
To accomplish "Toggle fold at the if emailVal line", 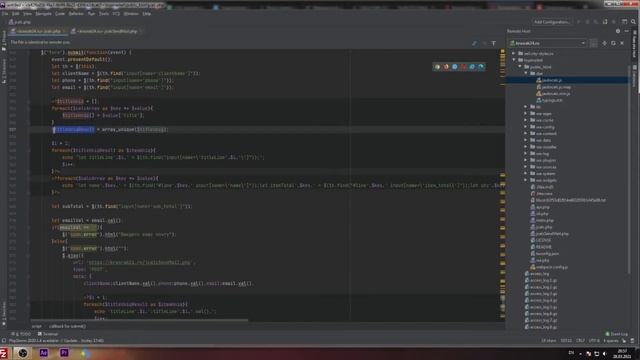I will (29, 227).
